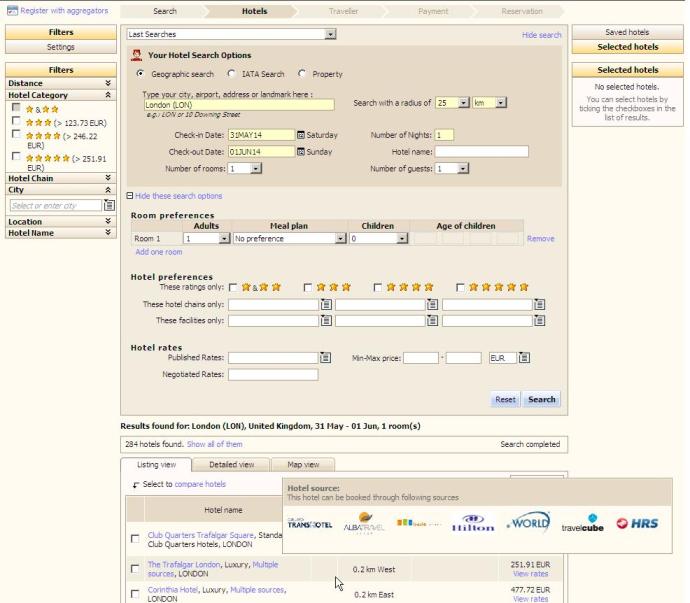The width and height of the screenshot is (690, 603).
Task: Switch to the Map view tab
Action: 303,465
